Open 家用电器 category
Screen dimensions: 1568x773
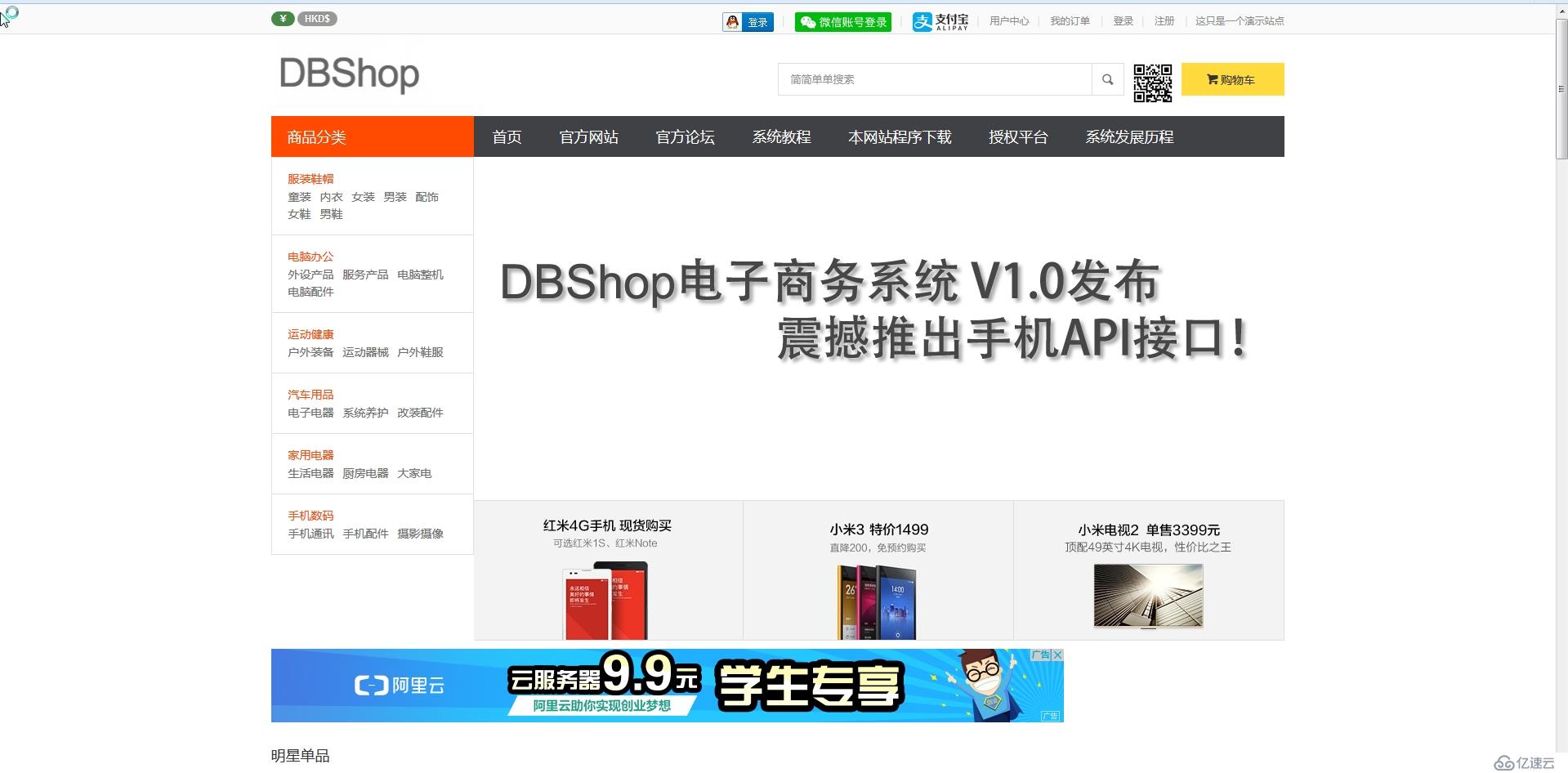pyautogui.click(x=310, y=455)
